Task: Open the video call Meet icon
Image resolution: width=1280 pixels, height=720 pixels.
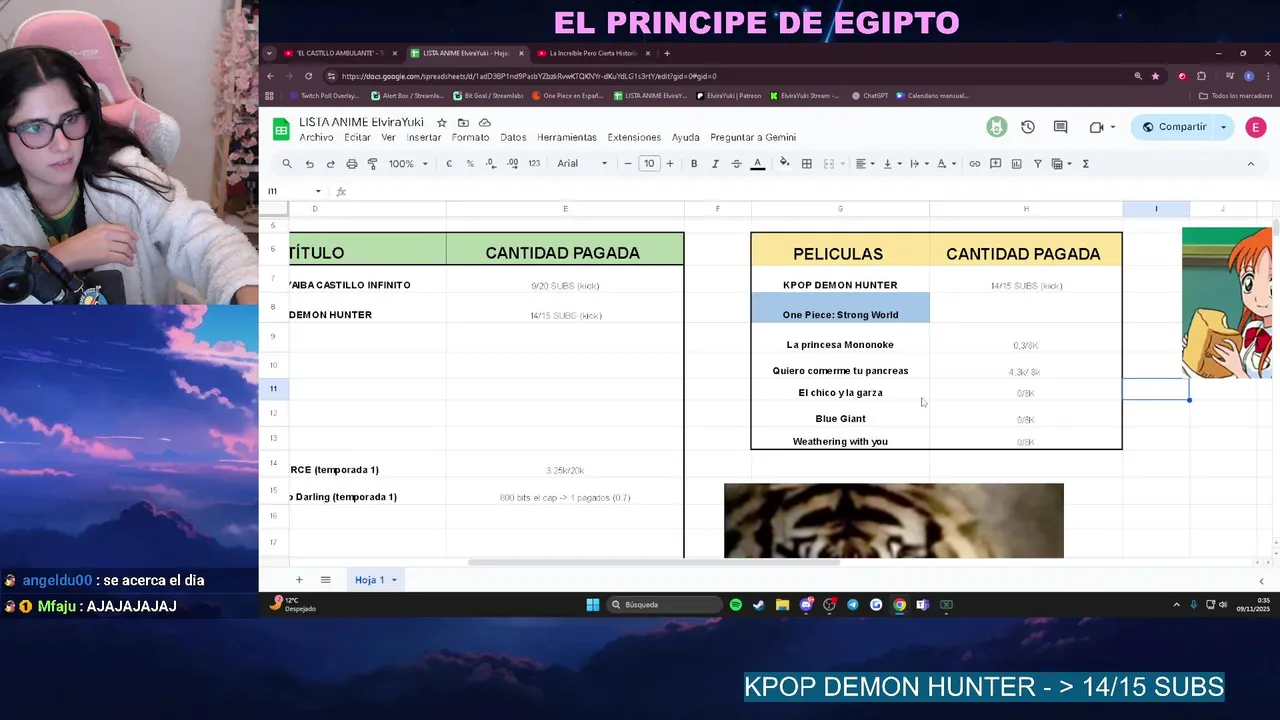Action: tap(1096, 127)
